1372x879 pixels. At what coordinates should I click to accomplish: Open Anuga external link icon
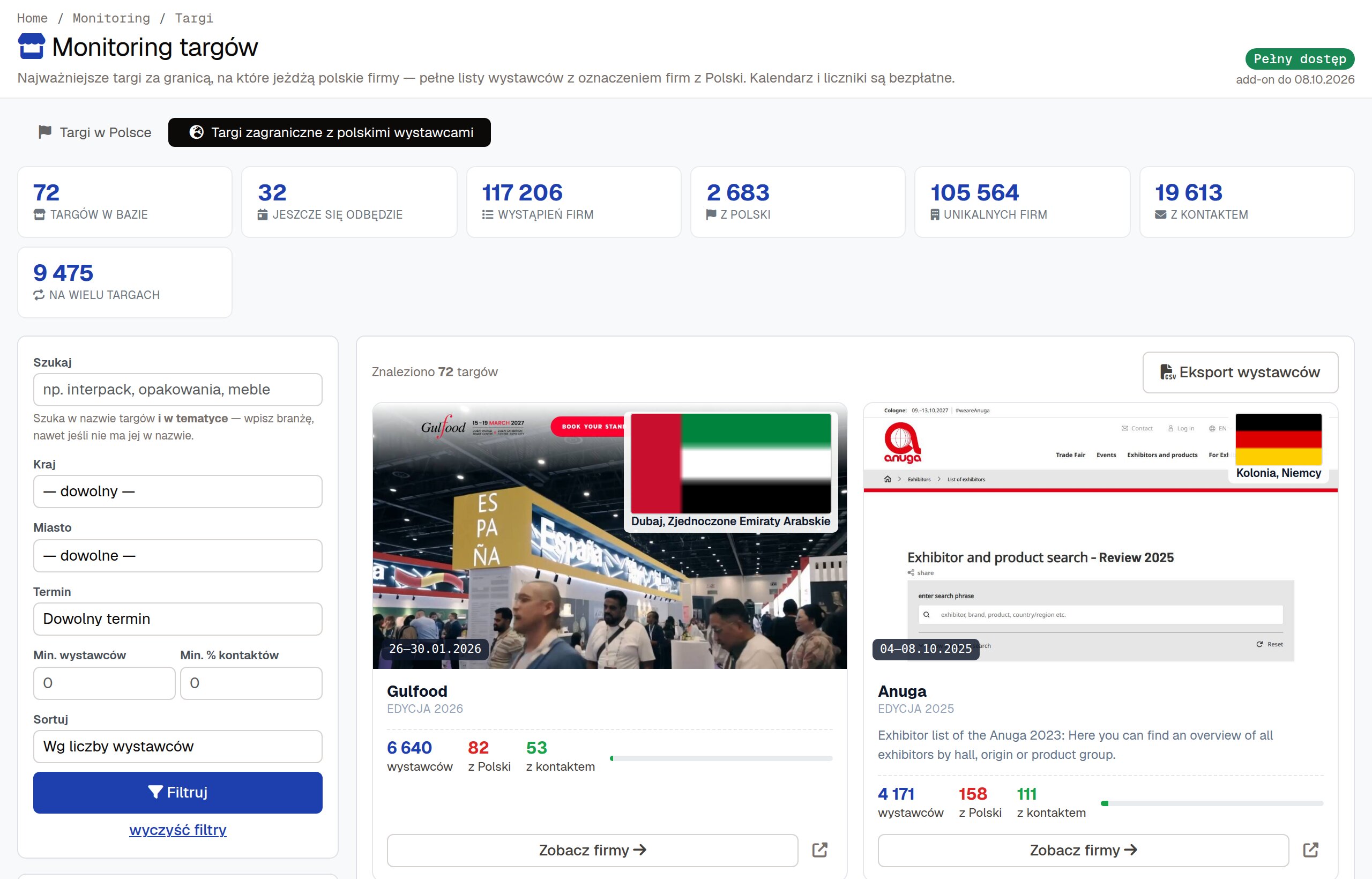pyautogui.click(x=1310, y=850)
